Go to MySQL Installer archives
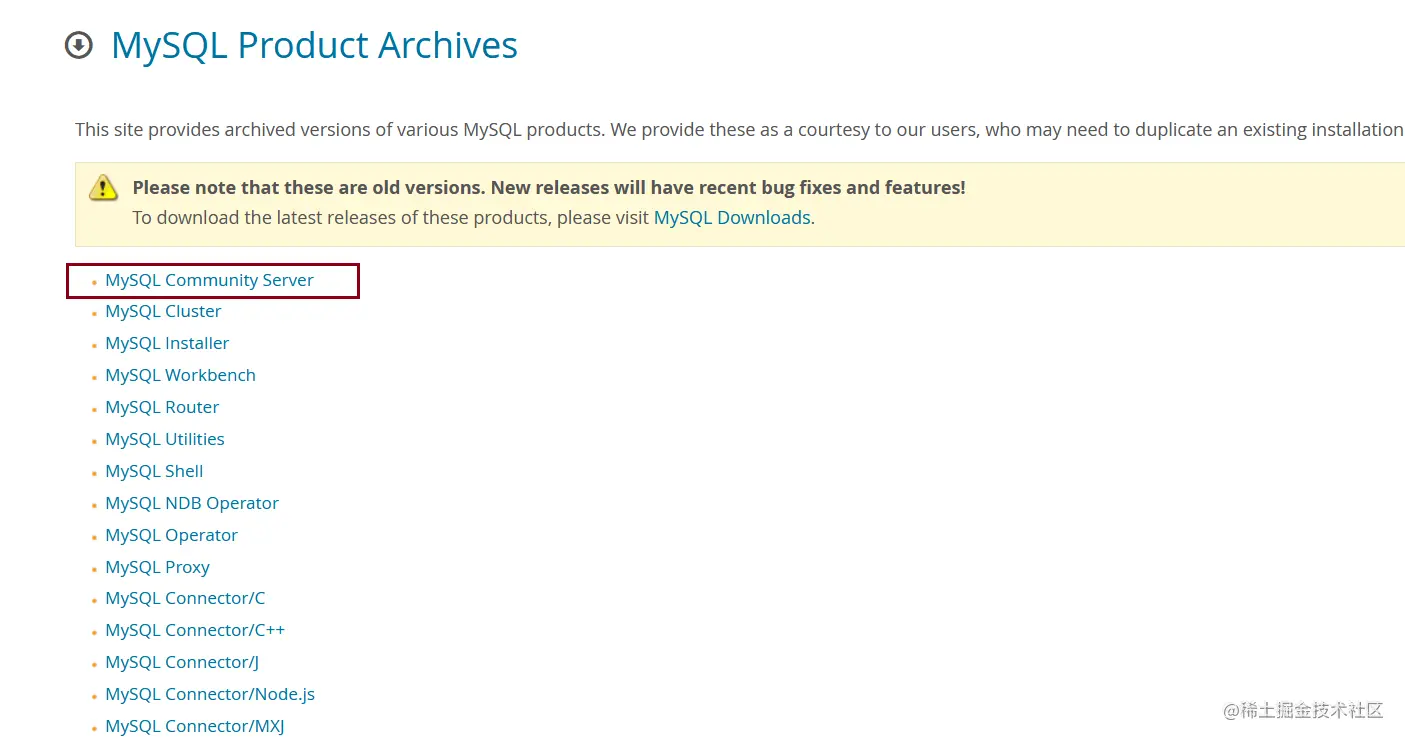Viewport: 1405px width, 742px height. 167,344
